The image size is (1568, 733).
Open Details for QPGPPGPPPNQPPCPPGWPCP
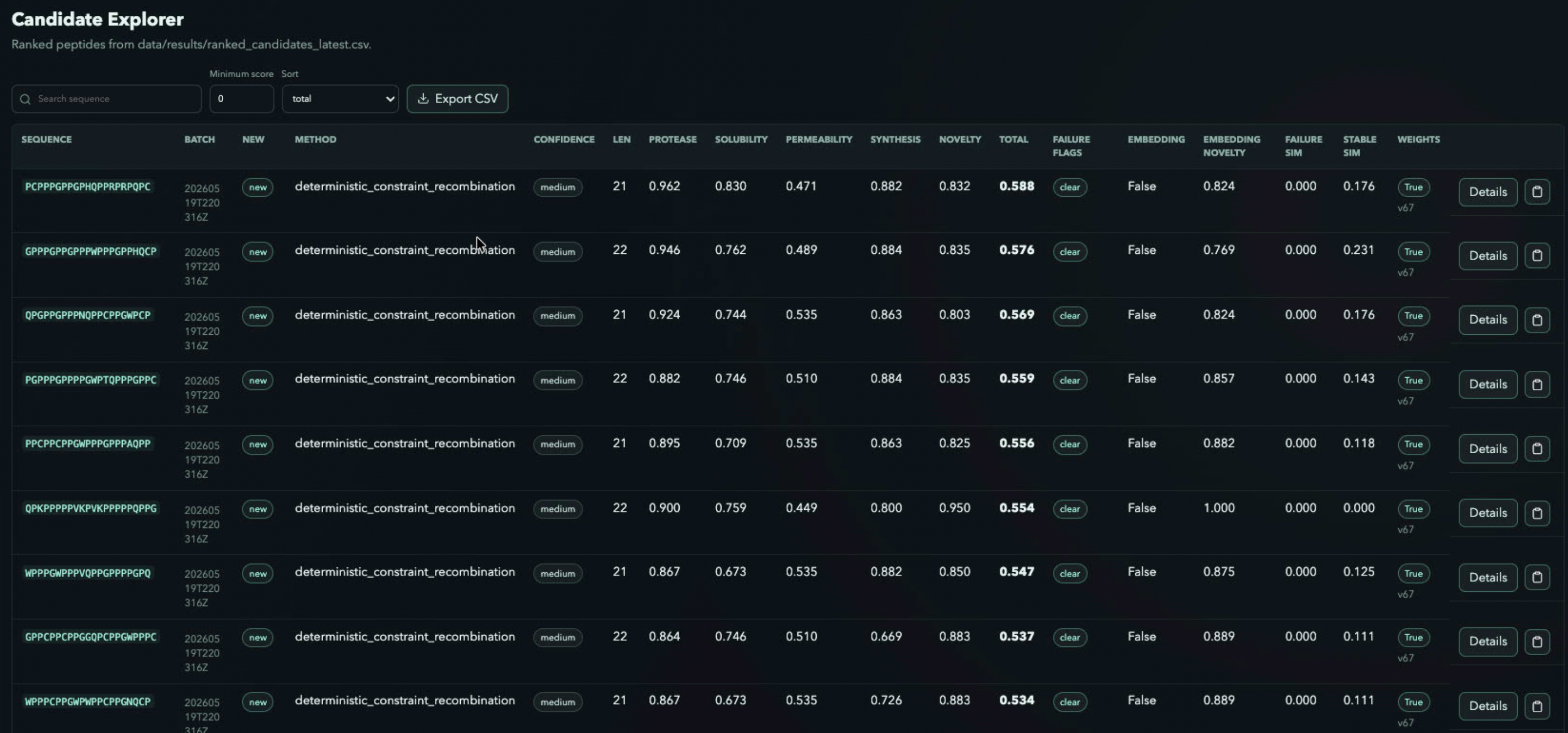pyautogui.click(x=1488, y=320)
